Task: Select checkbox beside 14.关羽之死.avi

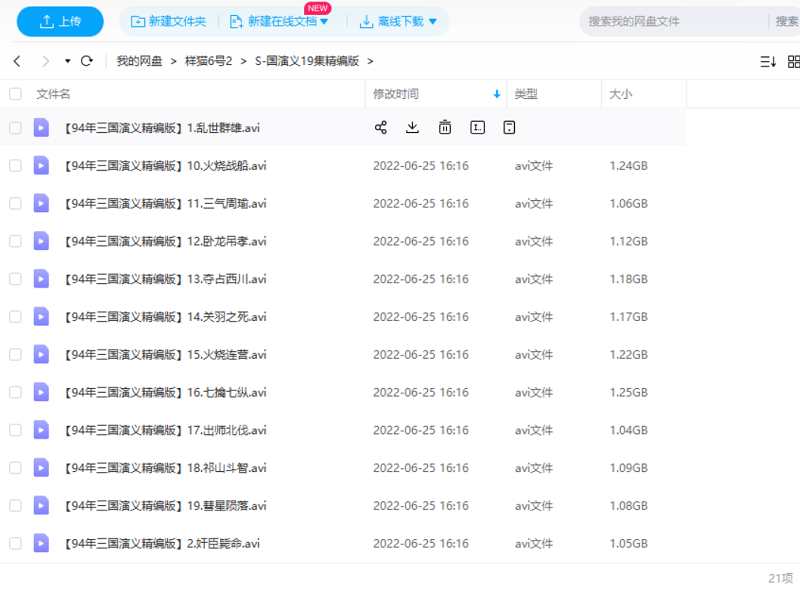Action: 15,317
